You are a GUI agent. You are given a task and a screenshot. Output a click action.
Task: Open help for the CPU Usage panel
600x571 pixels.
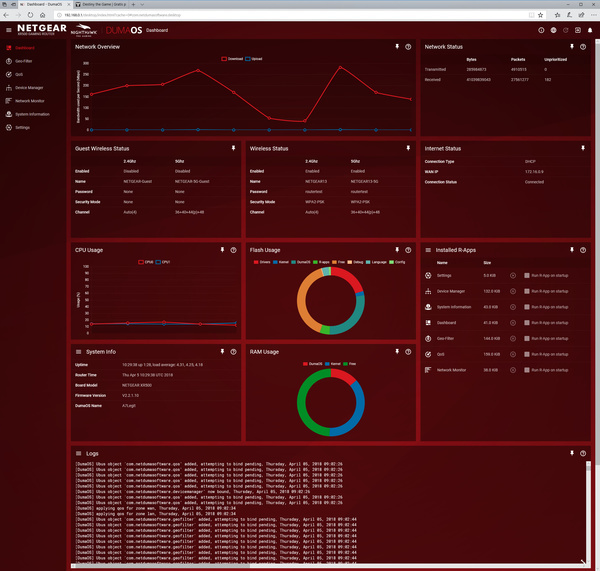pyautogui.click(x=233, y=250)
